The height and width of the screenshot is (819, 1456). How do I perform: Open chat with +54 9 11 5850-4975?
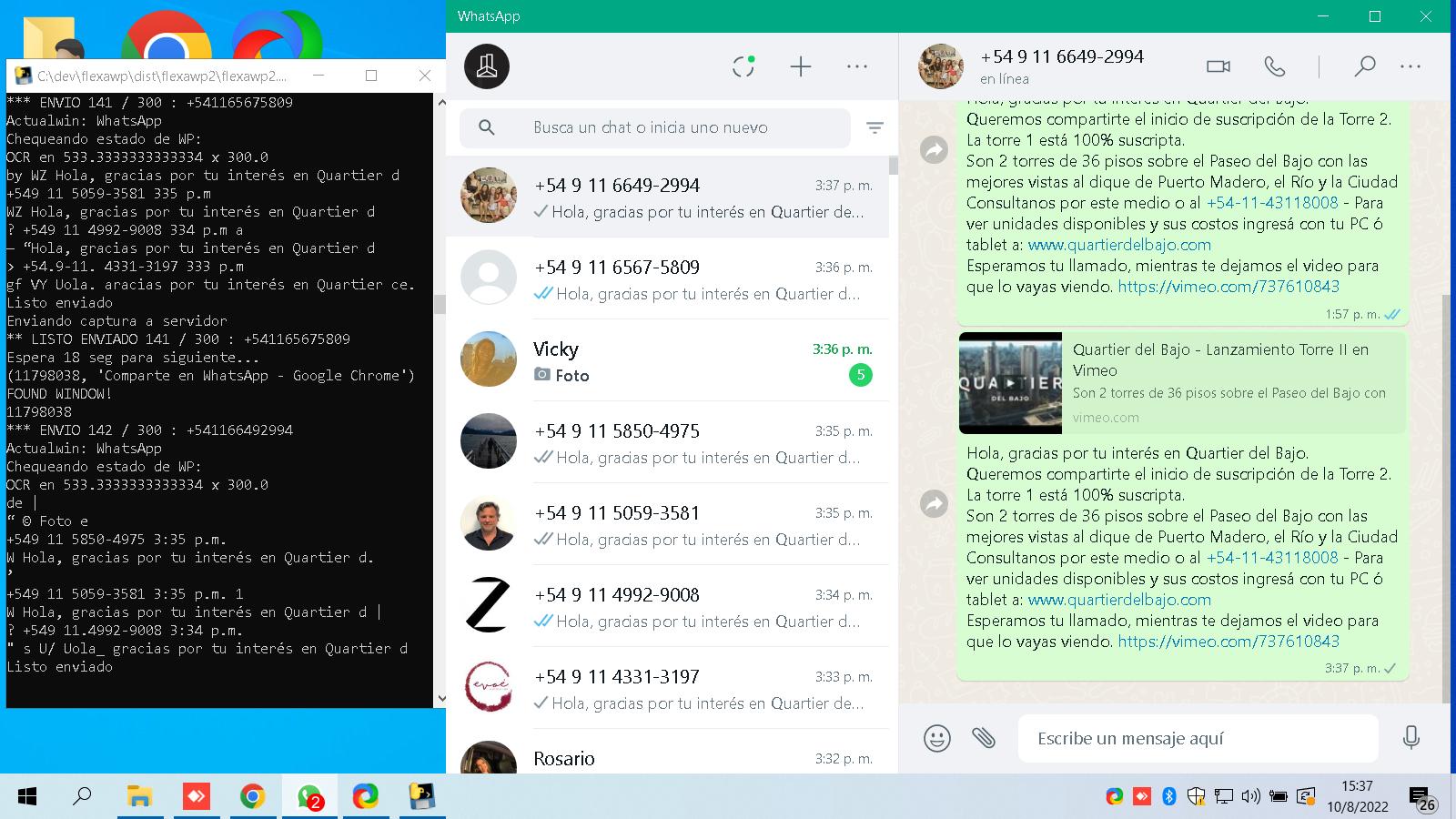667,442
